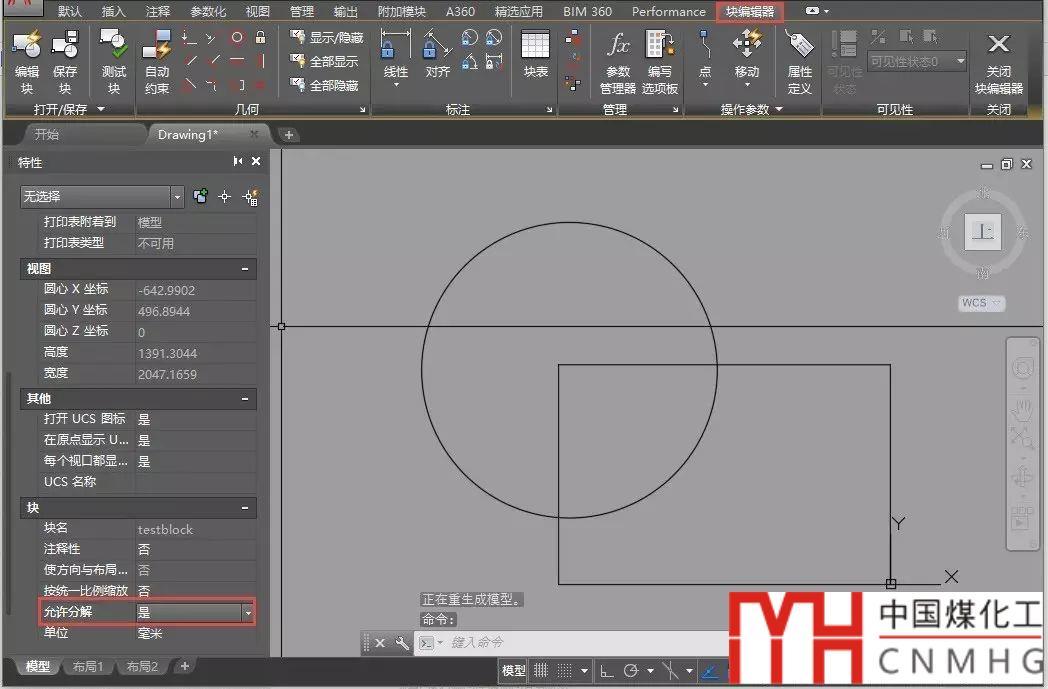Click the 块表 (Block Table) icon
The image size is (1048, 689).
(536, 56)
